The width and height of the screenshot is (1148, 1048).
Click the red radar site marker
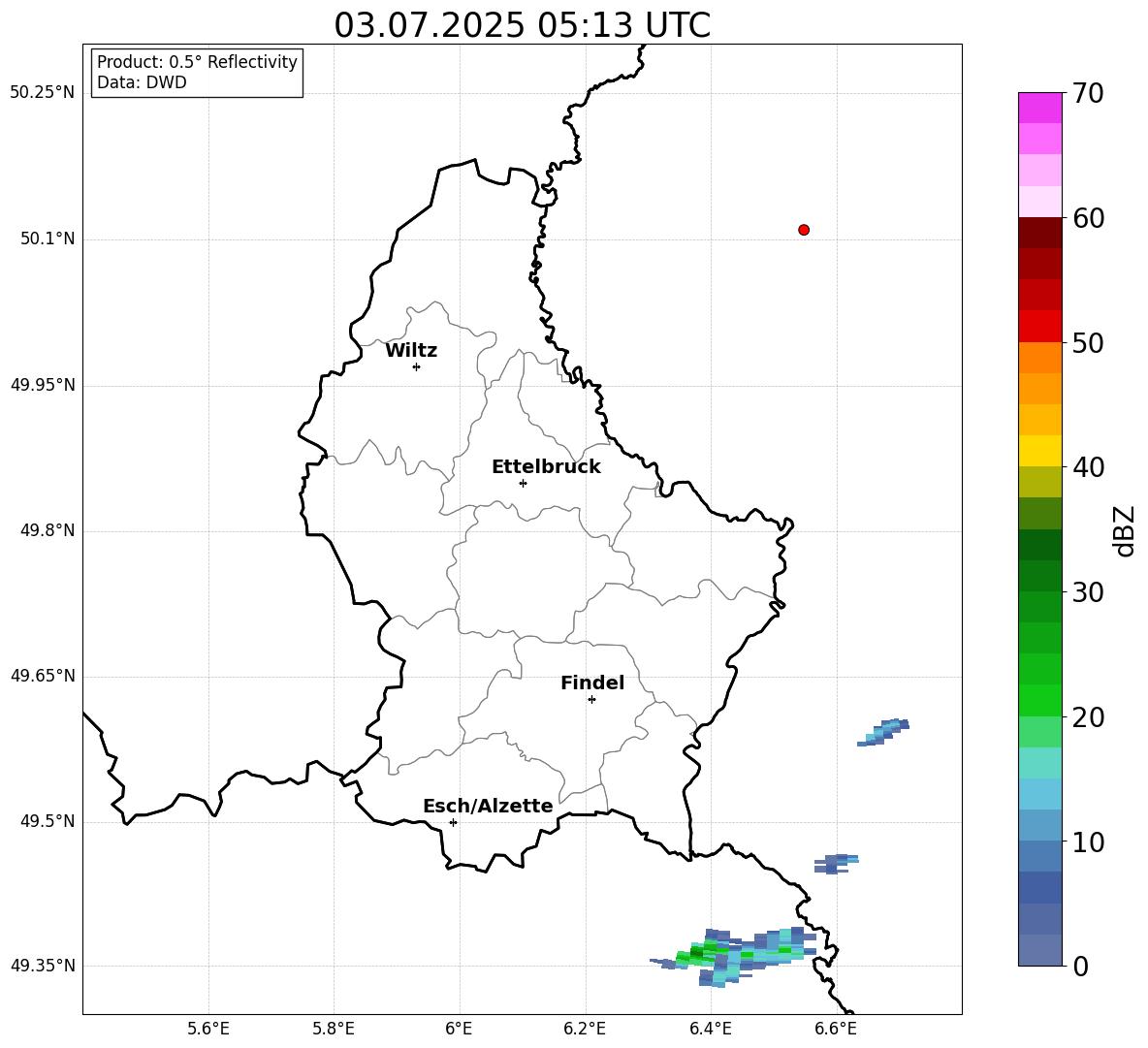click(x=803, y=230)
